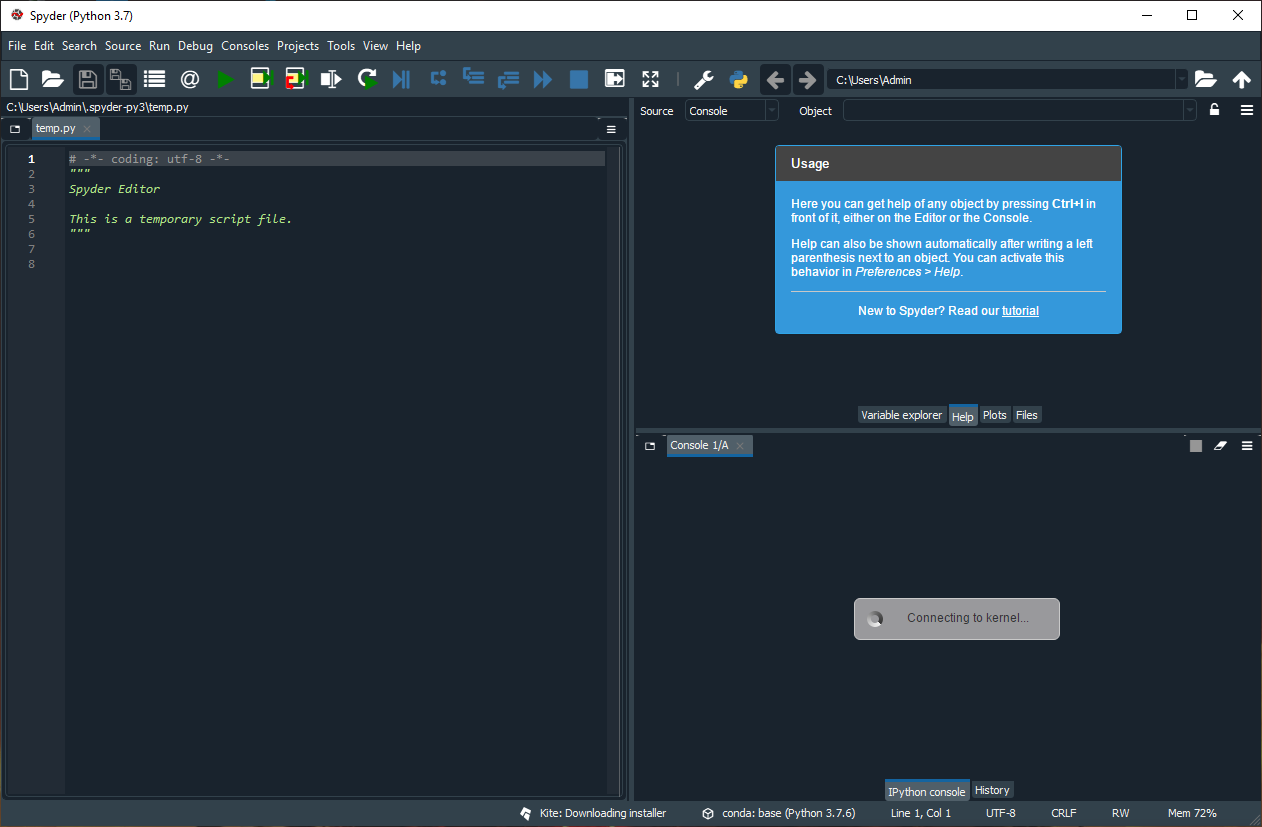The width and height of the screenshot is (1262, 827).
Task: Click the console Remove all variables eraser icon
Action: click(1220, 445)
